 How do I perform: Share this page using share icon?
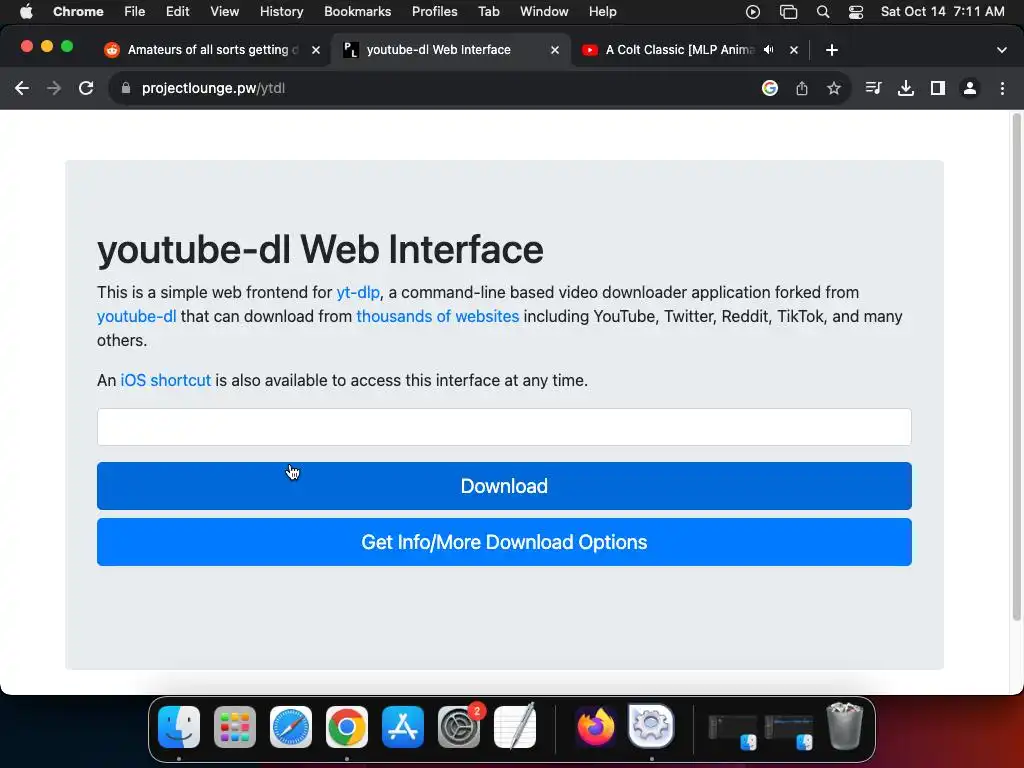click(x=802, y=88)
